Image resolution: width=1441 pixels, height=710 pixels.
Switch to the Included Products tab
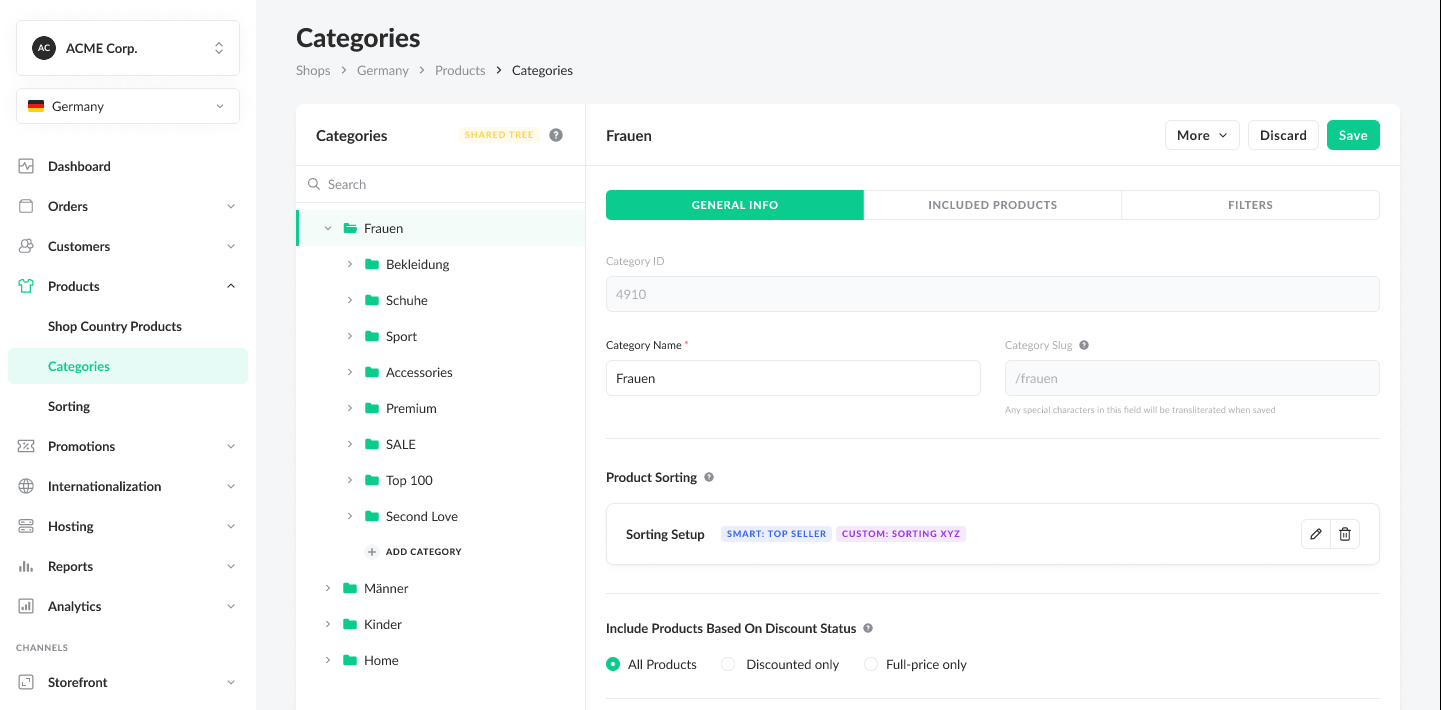tap(992, 205)
